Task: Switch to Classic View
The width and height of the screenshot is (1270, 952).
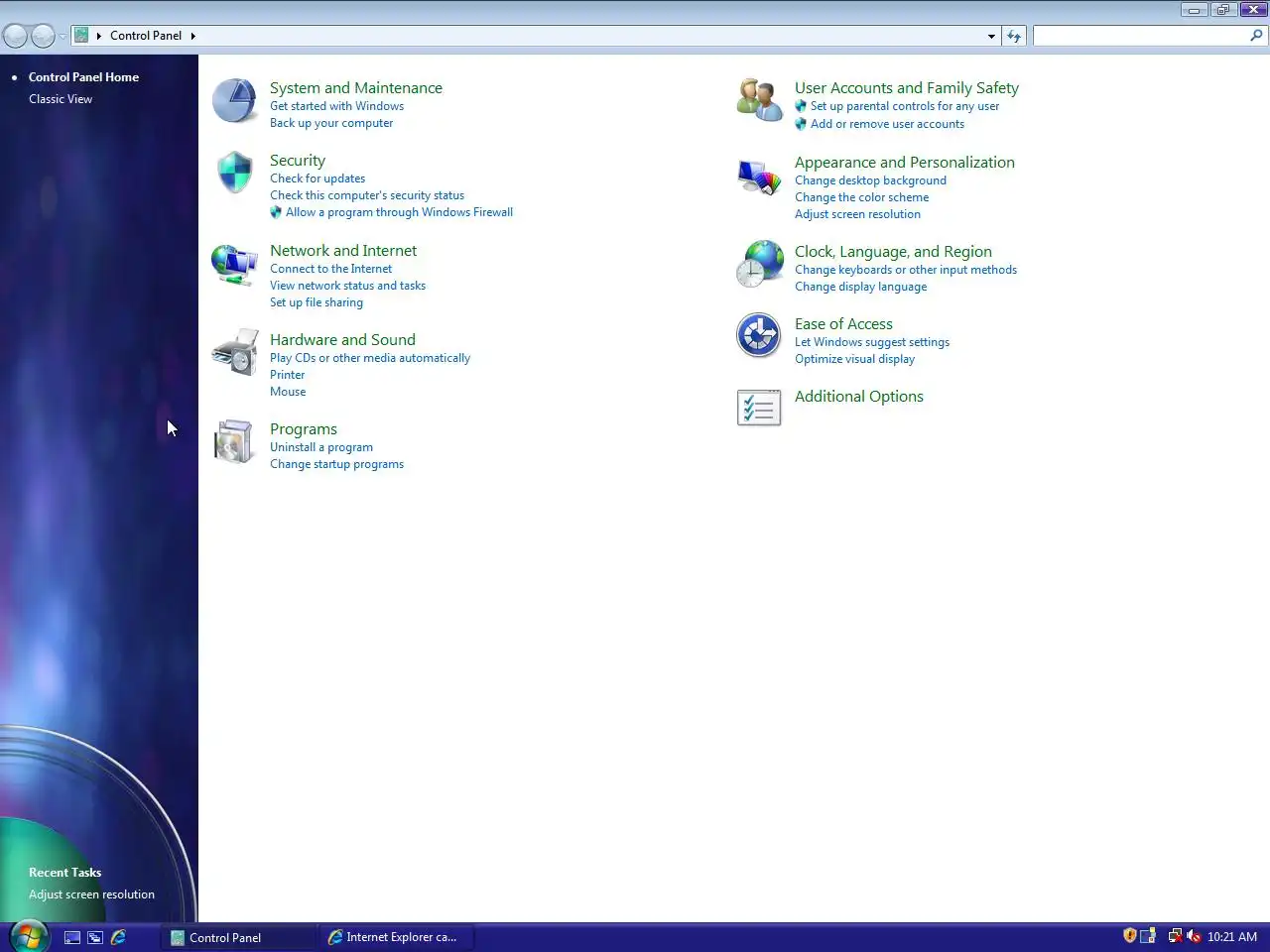Action: tap(61, 99)
